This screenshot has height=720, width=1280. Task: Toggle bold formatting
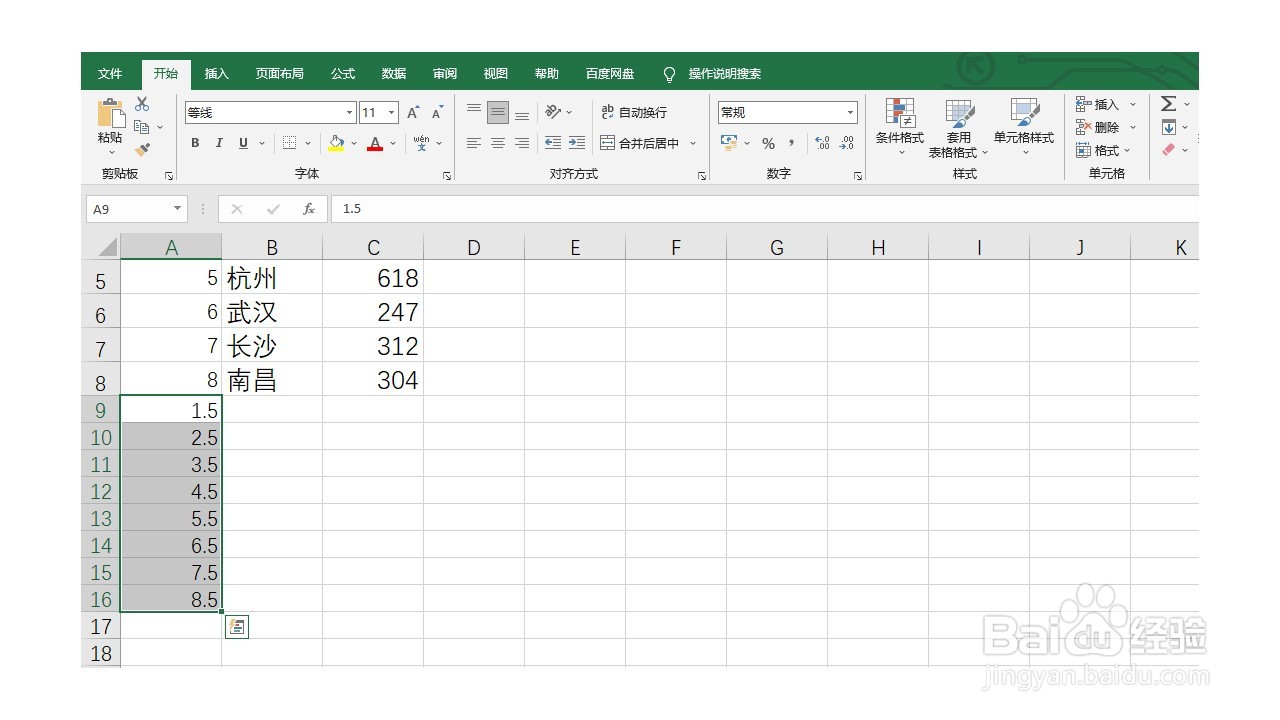[195, 143]
